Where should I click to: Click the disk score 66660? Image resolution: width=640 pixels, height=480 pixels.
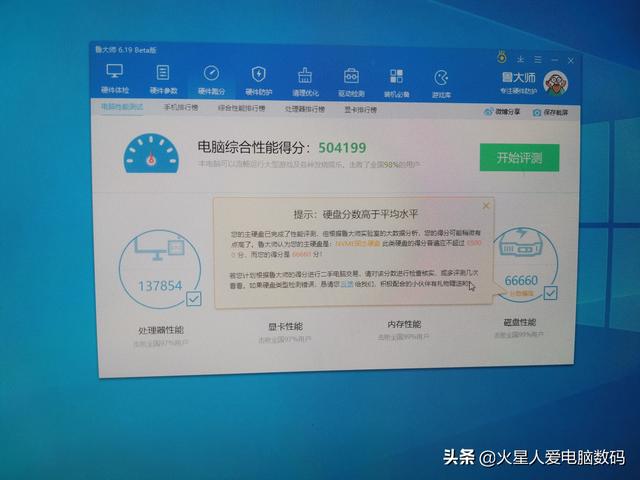coord(521,280)
